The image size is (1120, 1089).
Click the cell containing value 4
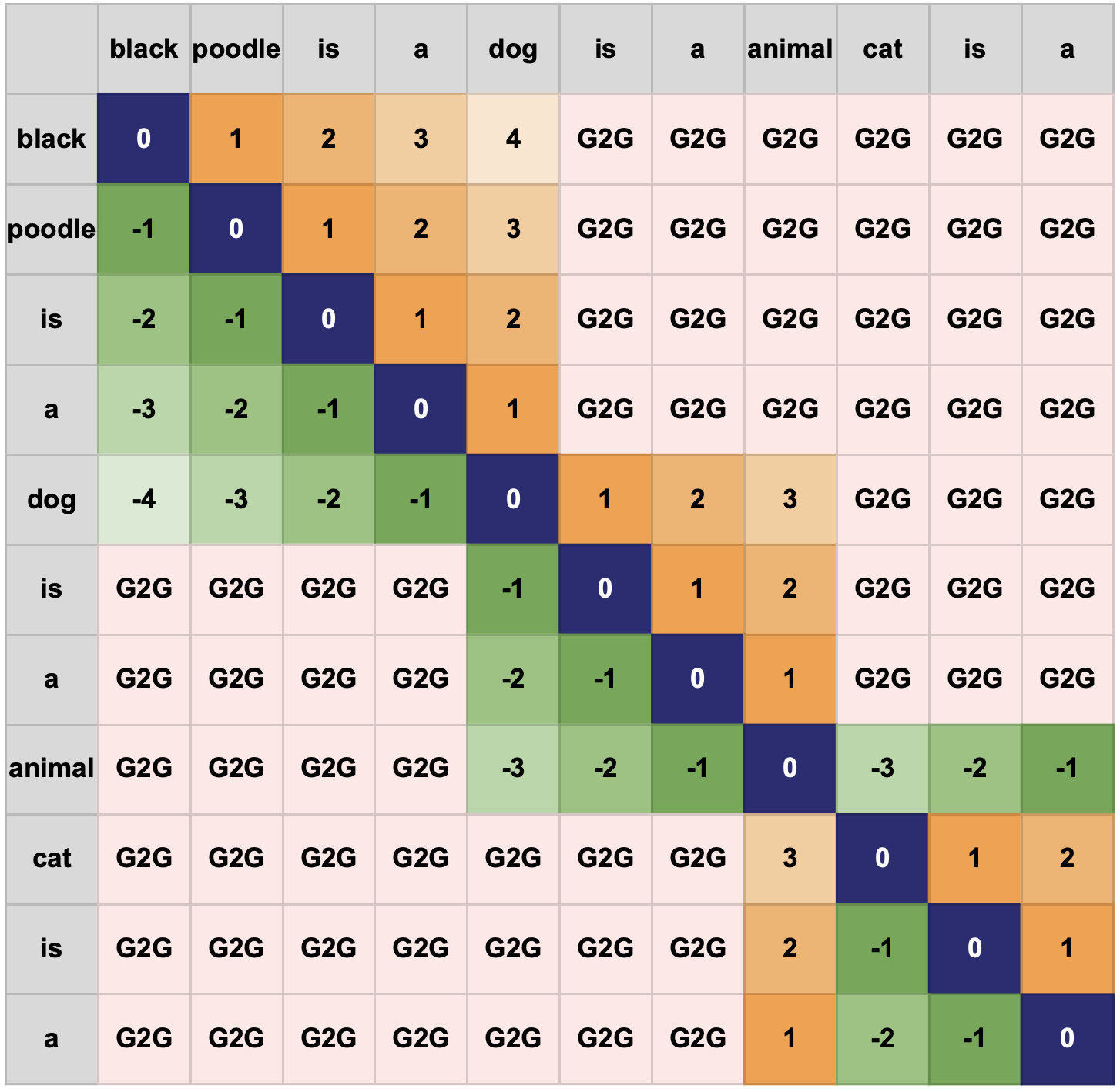513,139
